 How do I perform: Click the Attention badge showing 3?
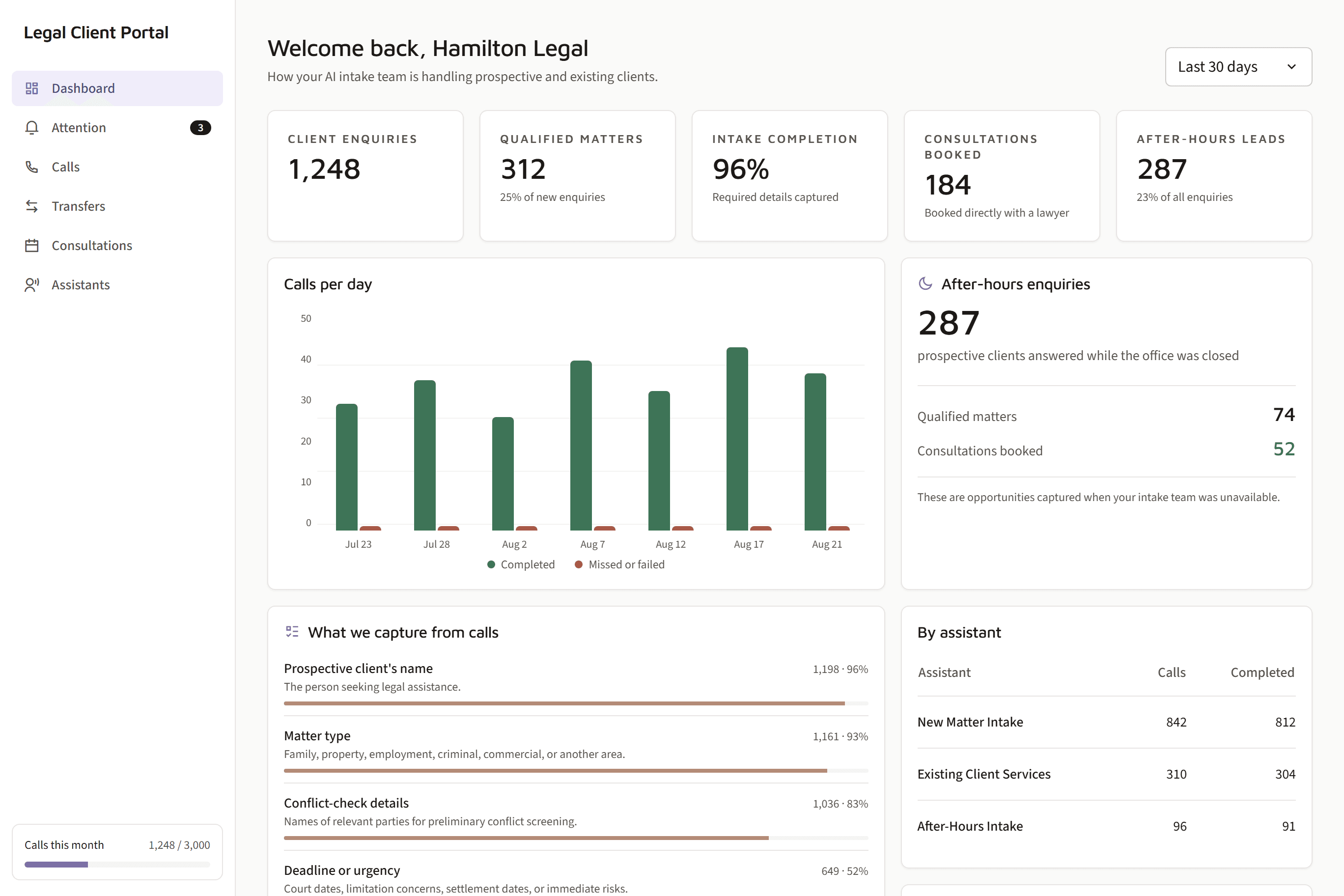pyautogui.click(x=200, y=127)
